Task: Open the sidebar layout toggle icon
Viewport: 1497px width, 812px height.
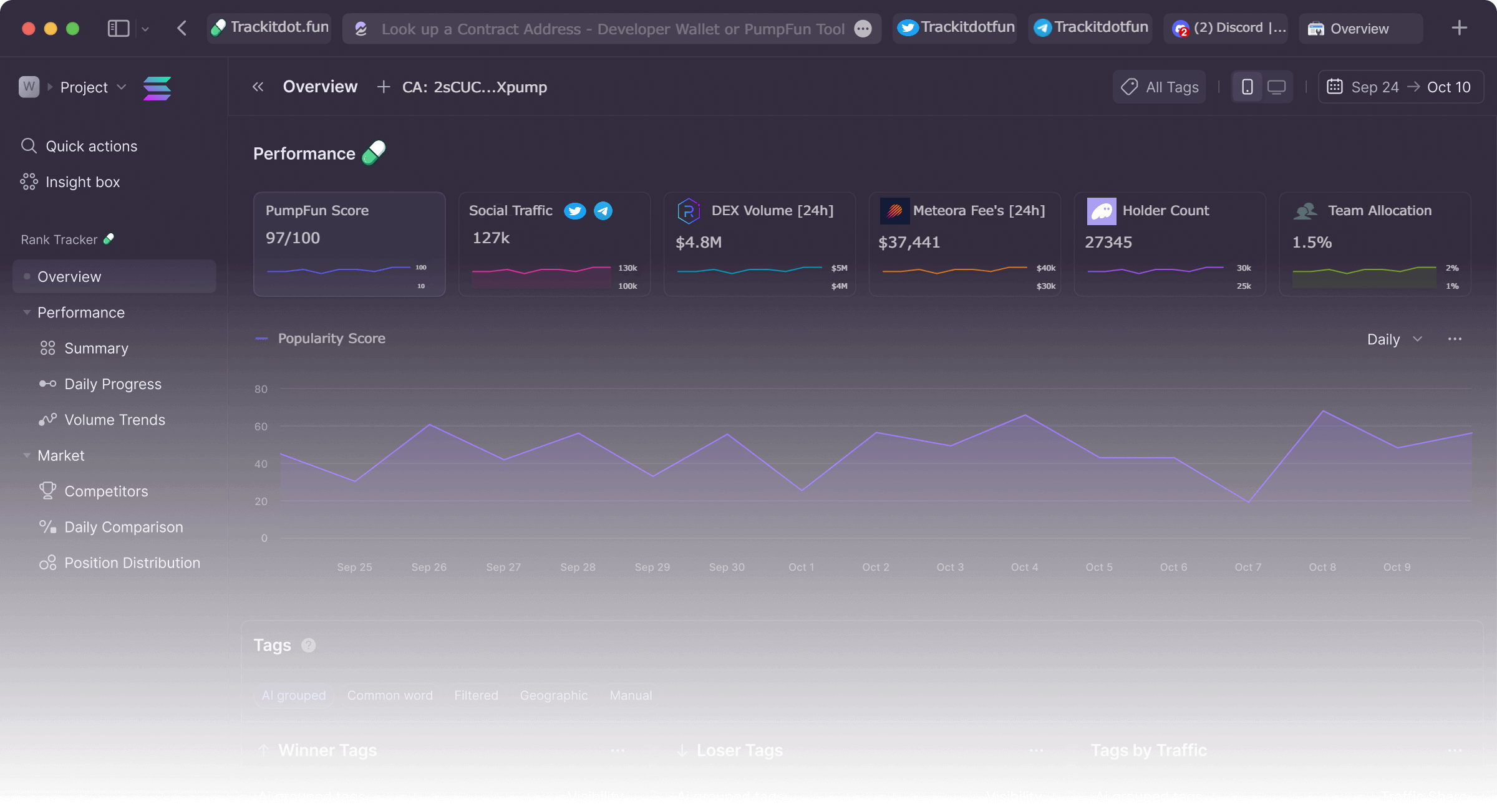Action: pos(119,28)
